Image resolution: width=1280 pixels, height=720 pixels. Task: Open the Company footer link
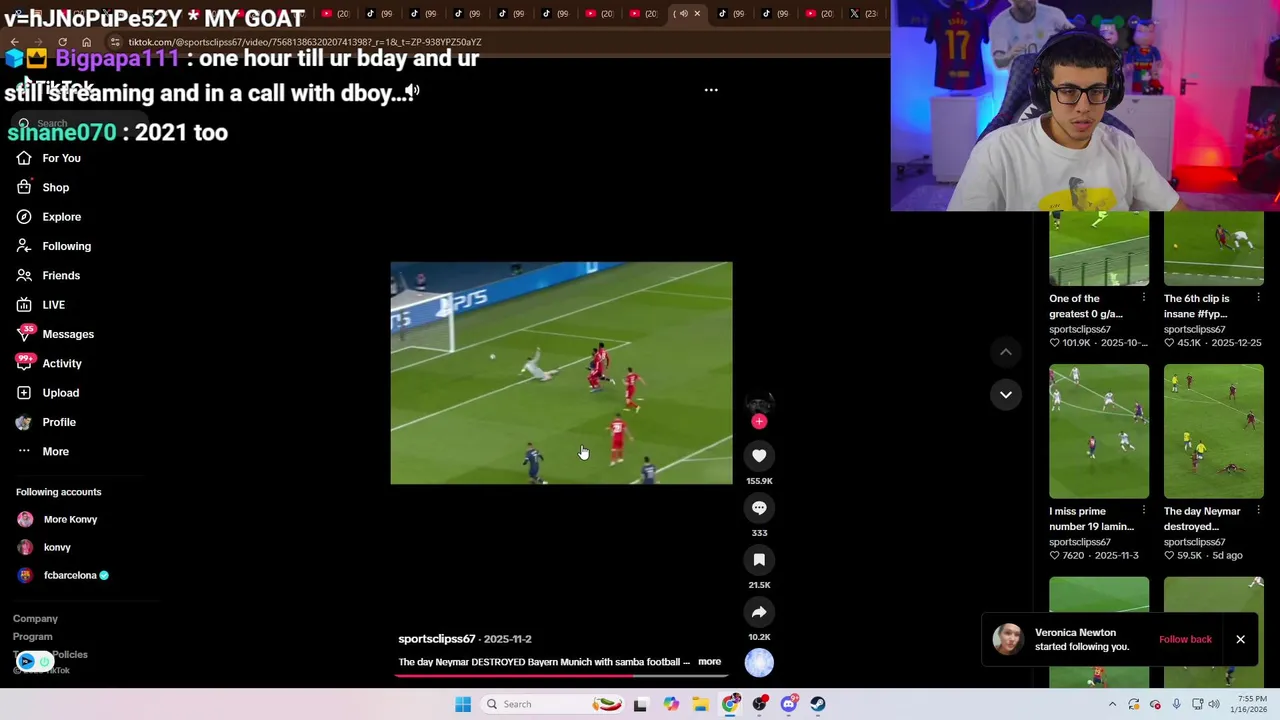tap(35, 619)
